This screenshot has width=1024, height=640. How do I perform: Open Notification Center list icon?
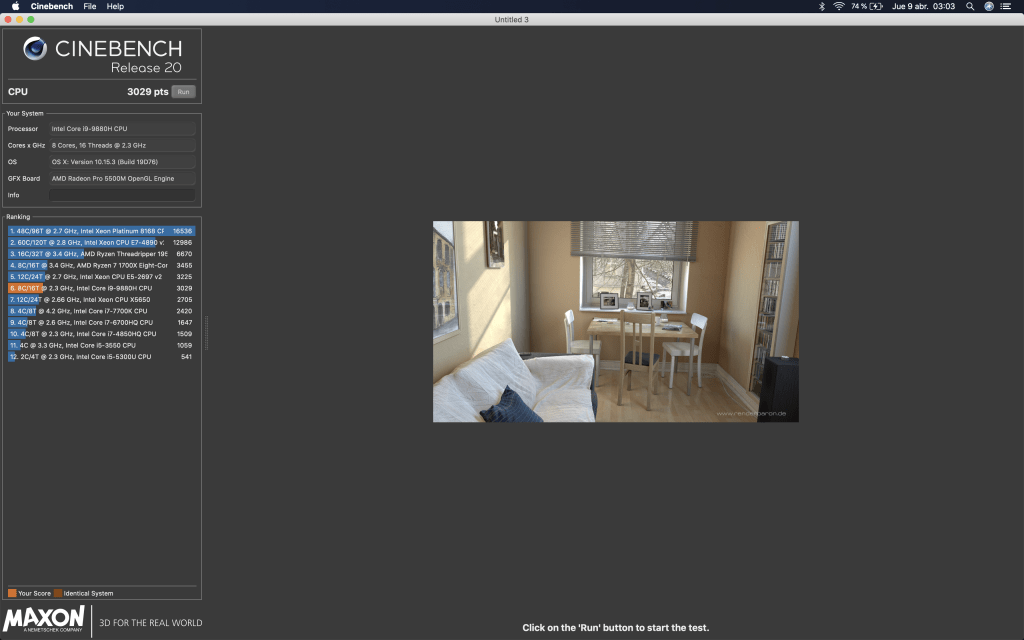pyautogui.click(x=1009, y=6)
